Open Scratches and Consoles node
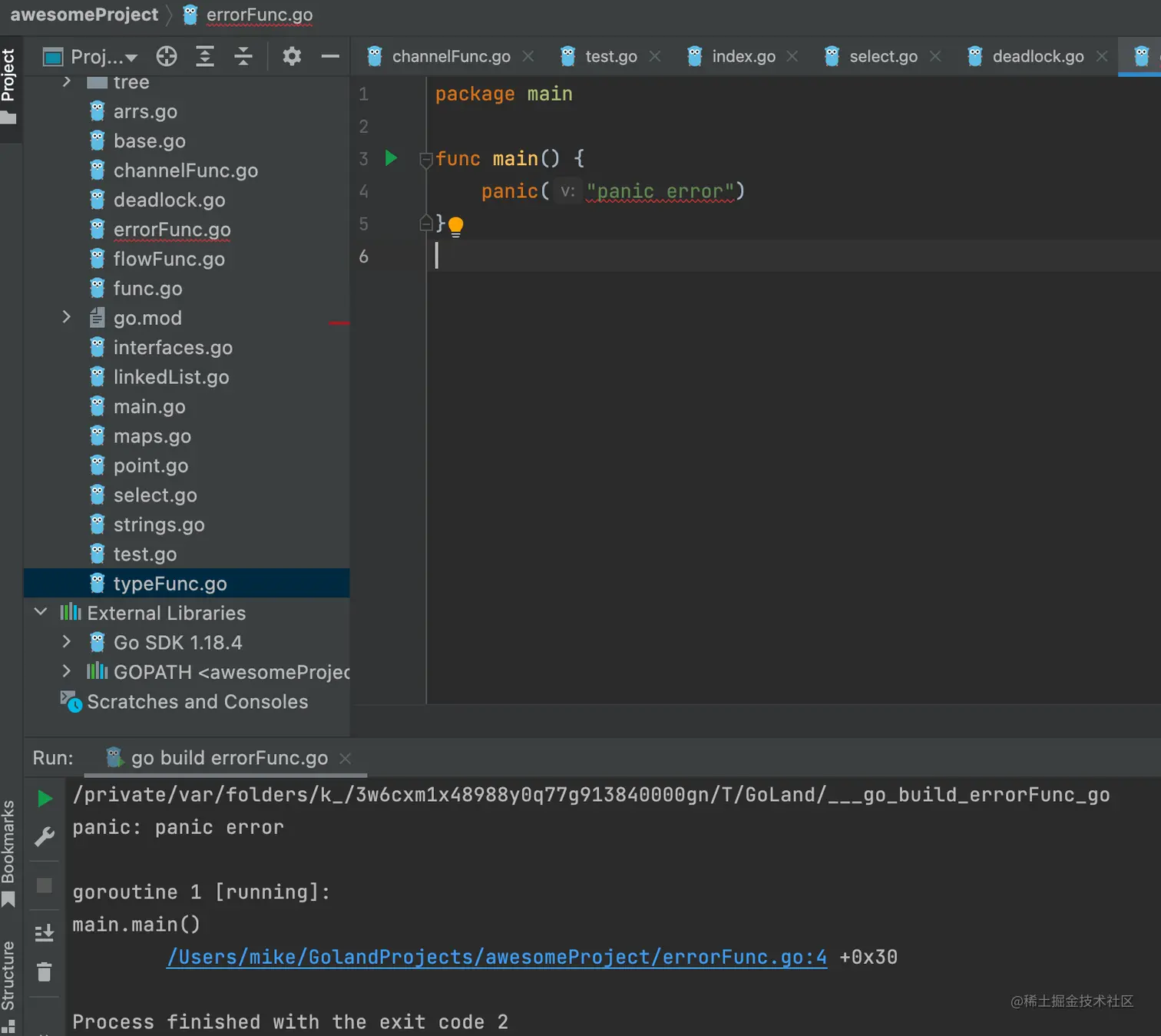This screenshot has height=1036, width=1161. coord(197,701)
